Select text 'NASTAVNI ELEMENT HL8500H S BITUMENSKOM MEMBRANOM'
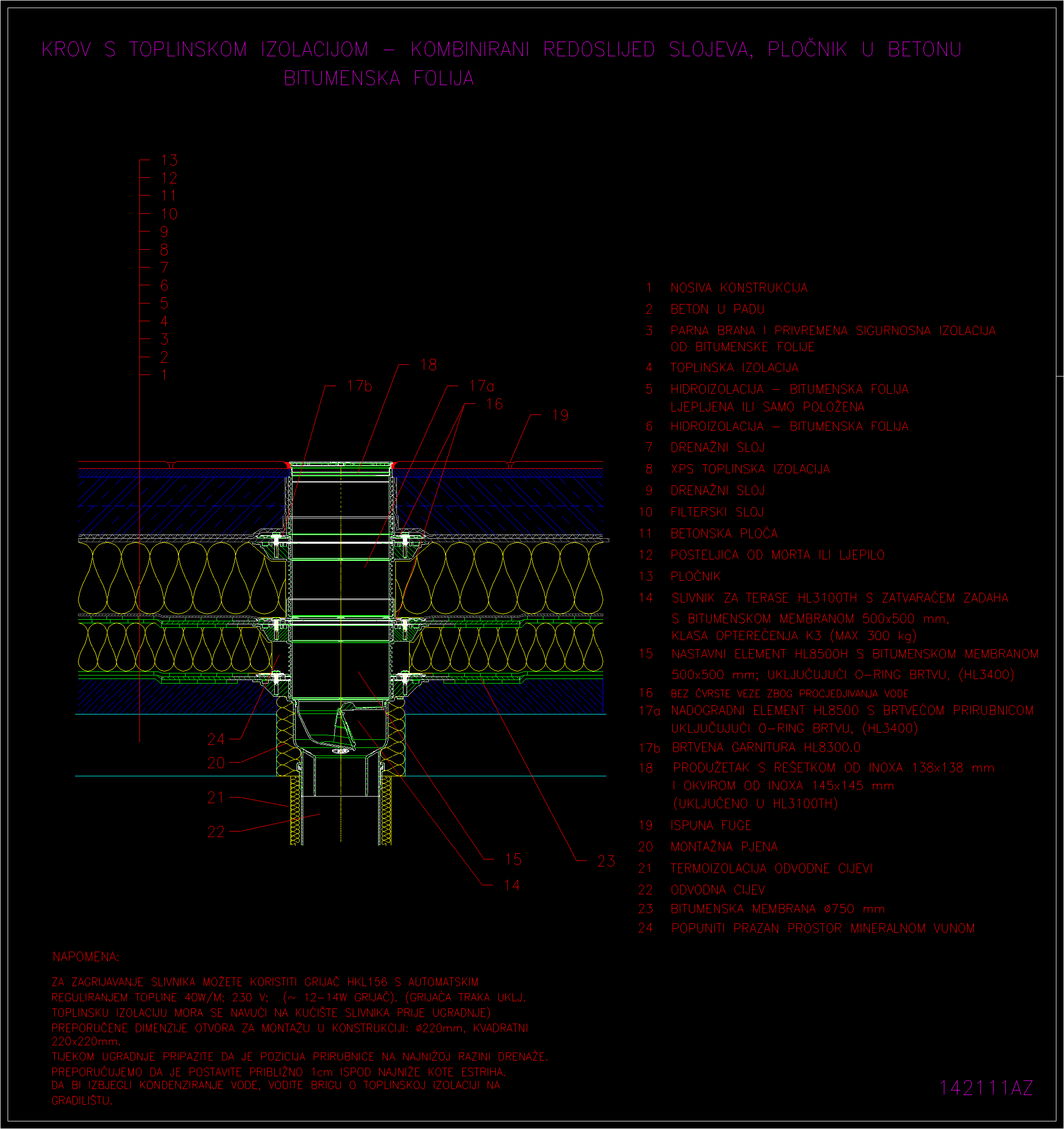The width and height of the screenshot is (1064, 1129). point(855,654)
